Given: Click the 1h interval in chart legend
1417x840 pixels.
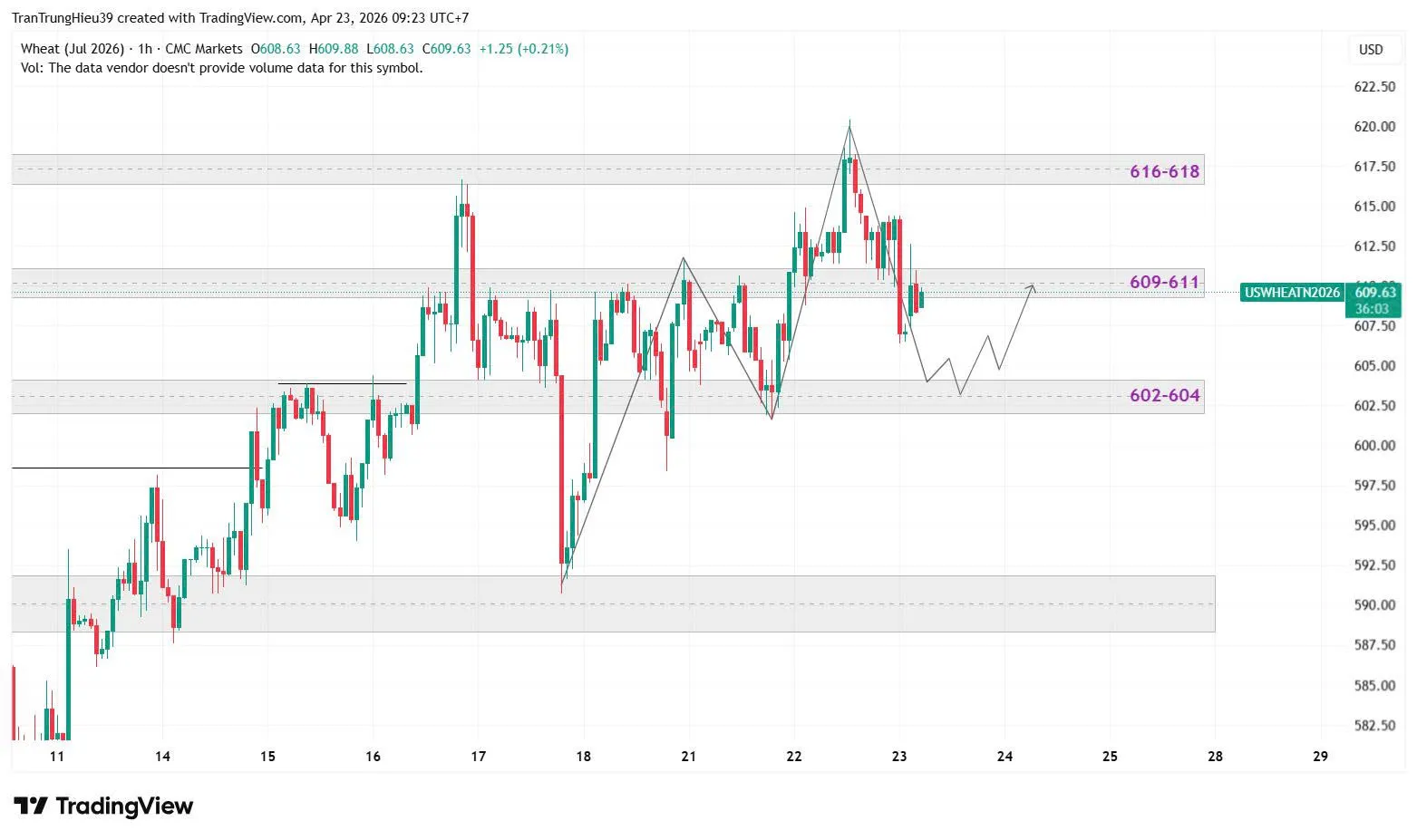Looking at the screenshot, I should [145, 49].
